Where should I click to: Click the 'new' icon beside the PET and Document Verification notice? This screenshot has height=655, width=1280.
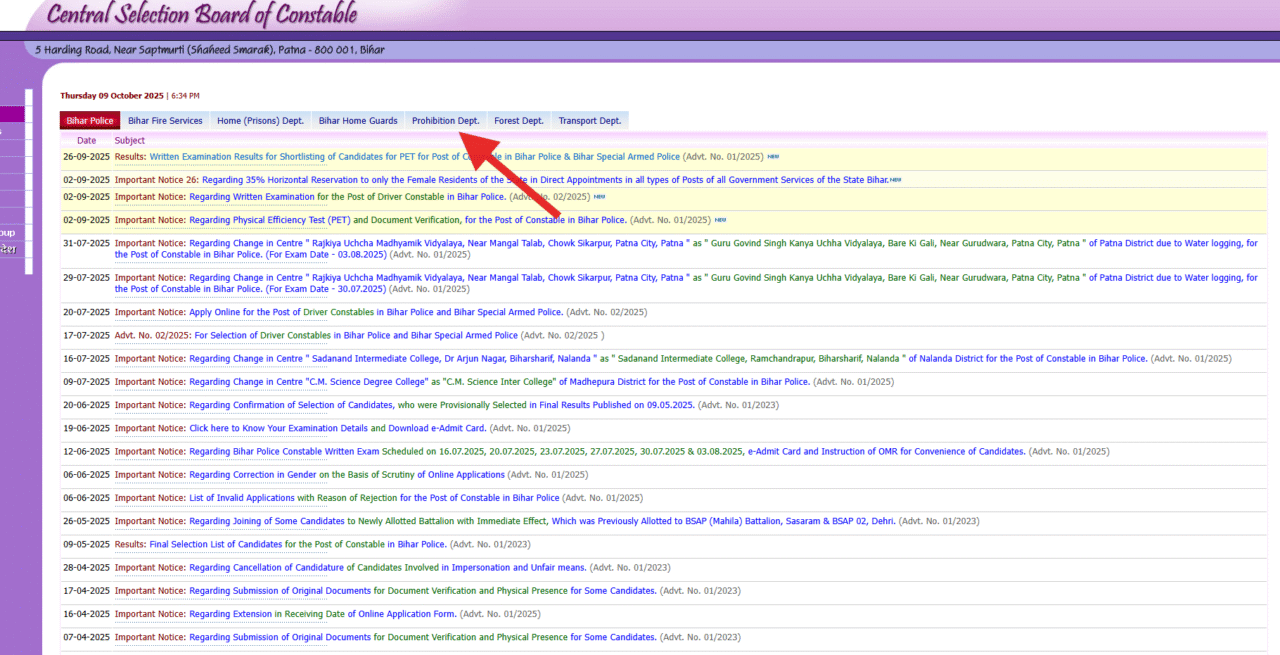pyautogui.click(x=720, y=220)
